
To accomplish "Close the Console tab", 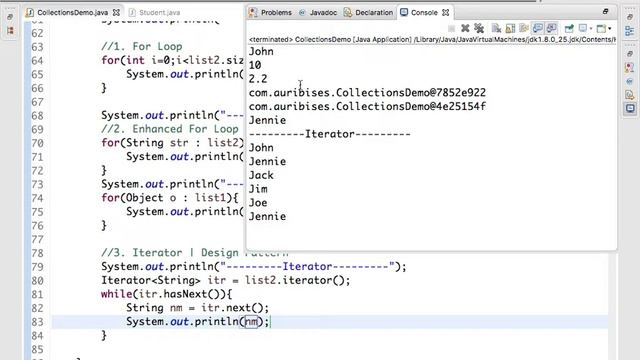I will pyautogui.click(x=446, y=13).
